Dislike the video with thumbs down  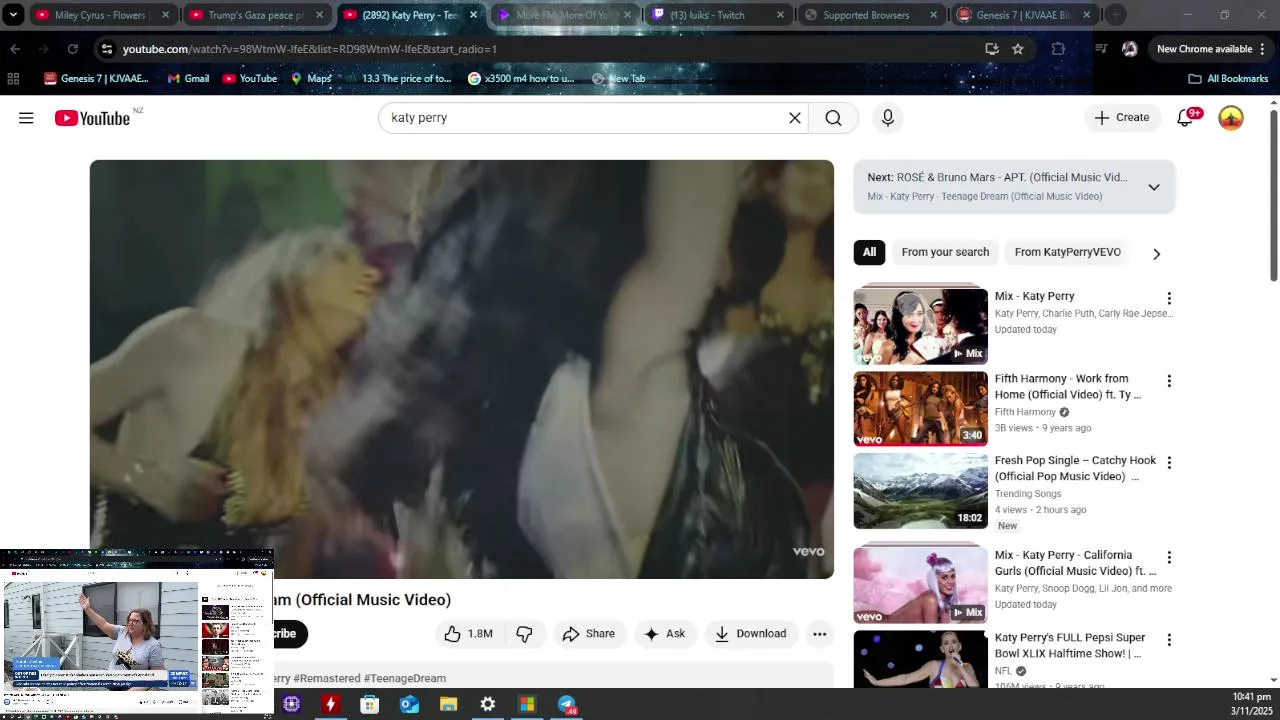click(x=524, y=634)
